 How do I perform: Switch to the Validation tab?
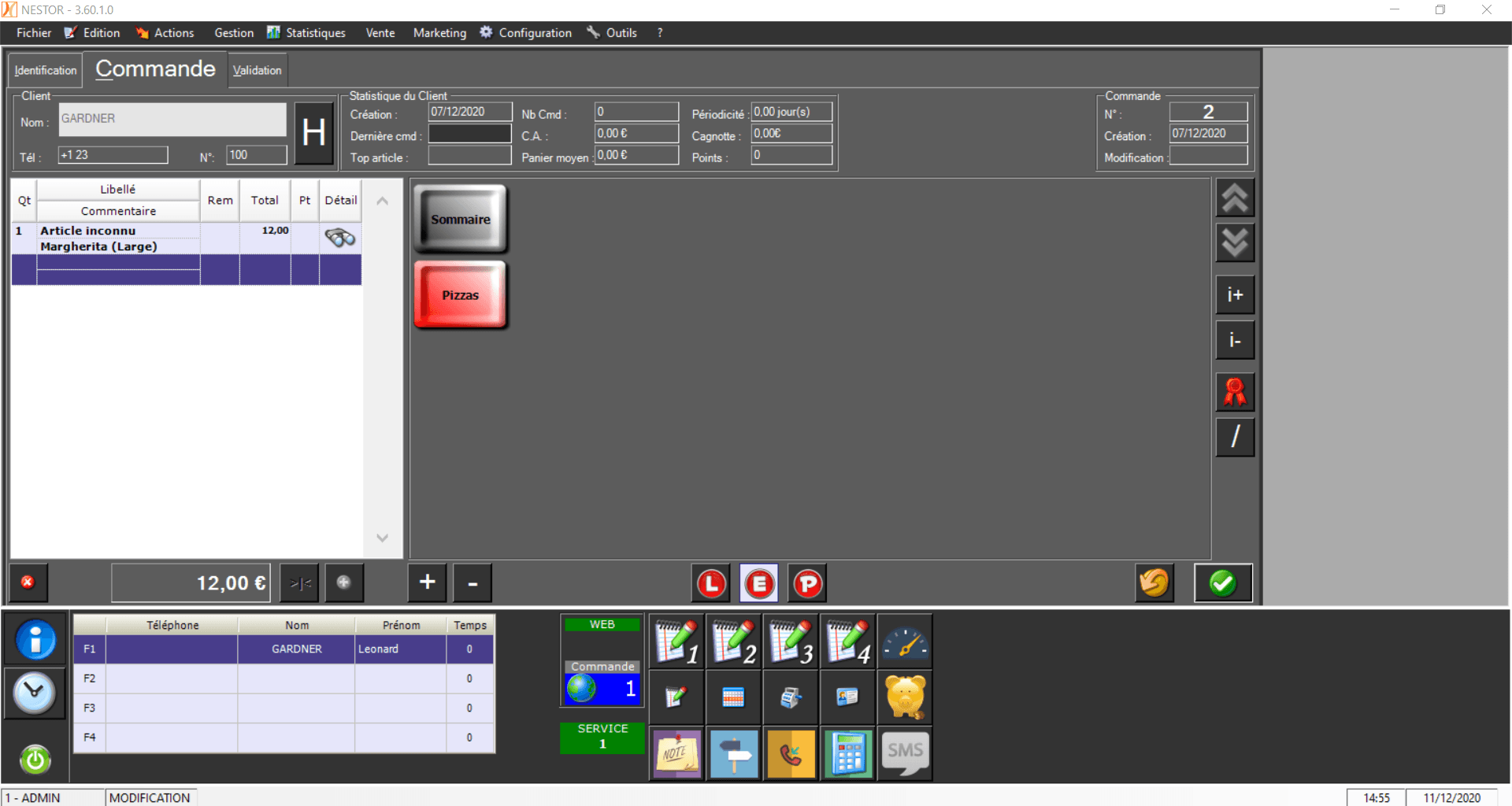point(257,70)
